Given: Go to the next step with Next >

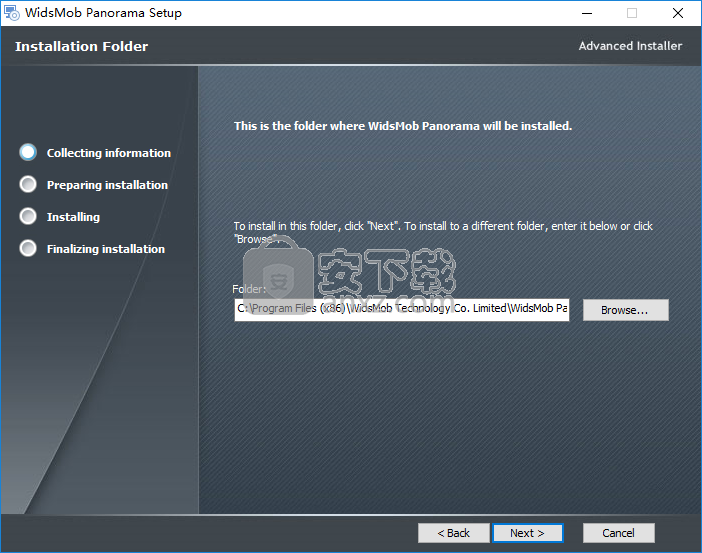Looking at the screenshot, I should pos(527,533).
